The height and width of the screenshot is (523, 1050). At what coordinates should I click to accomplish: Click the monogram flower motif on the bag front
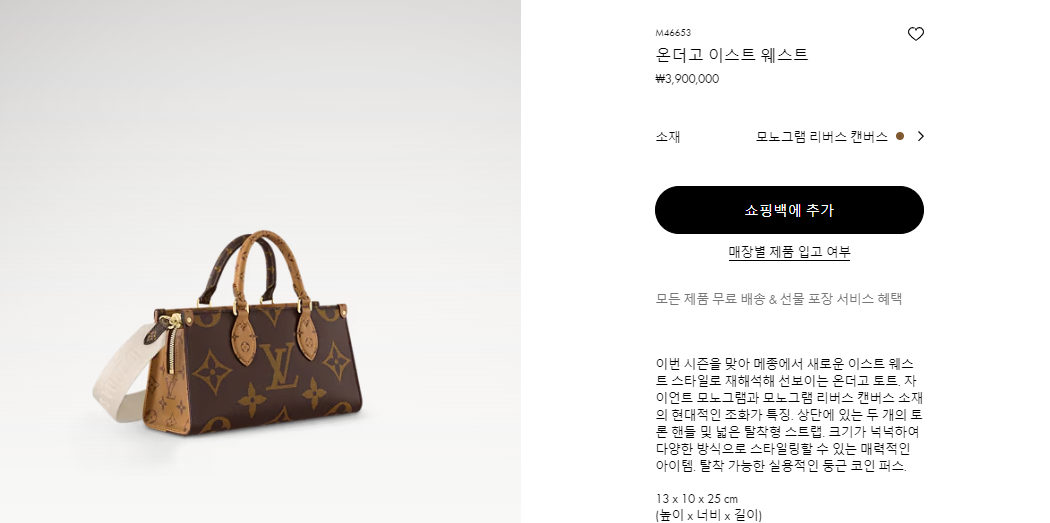click(211, 372)
